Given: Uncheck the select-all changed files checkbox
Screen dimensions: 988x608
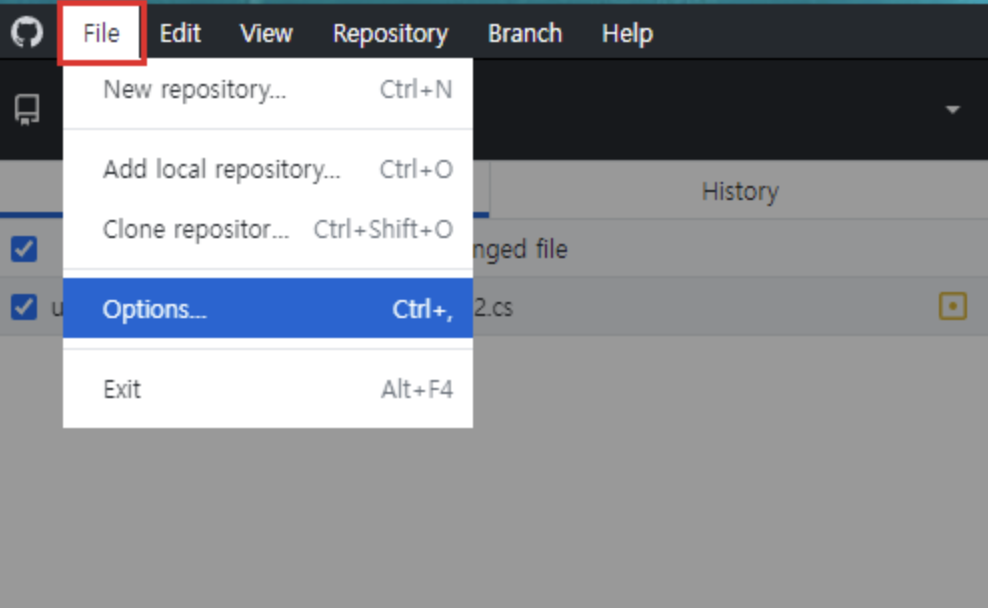Looking at the screenshot, I should click(24, 249).
